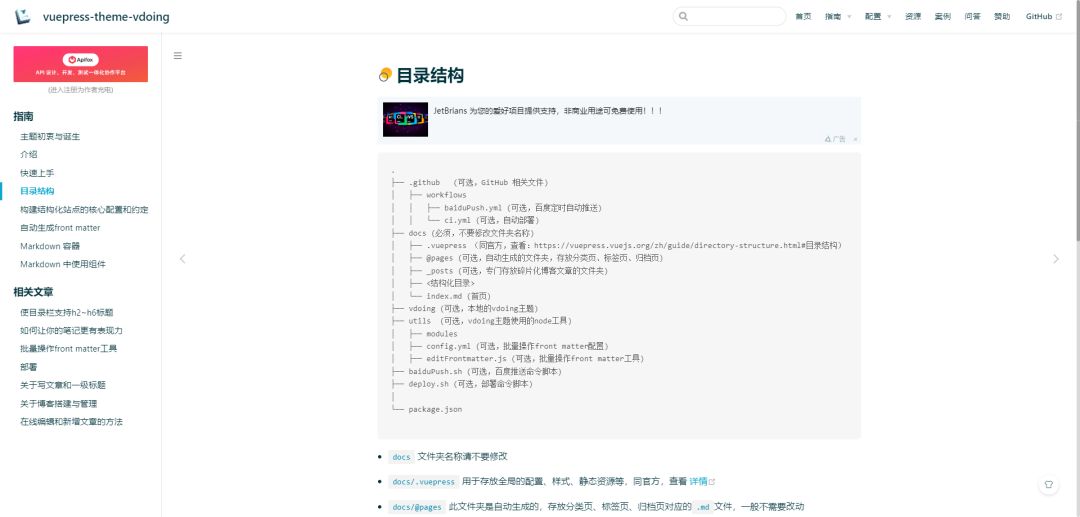
Task: Open 案例 in the navbar
Action: coord(943,17)
